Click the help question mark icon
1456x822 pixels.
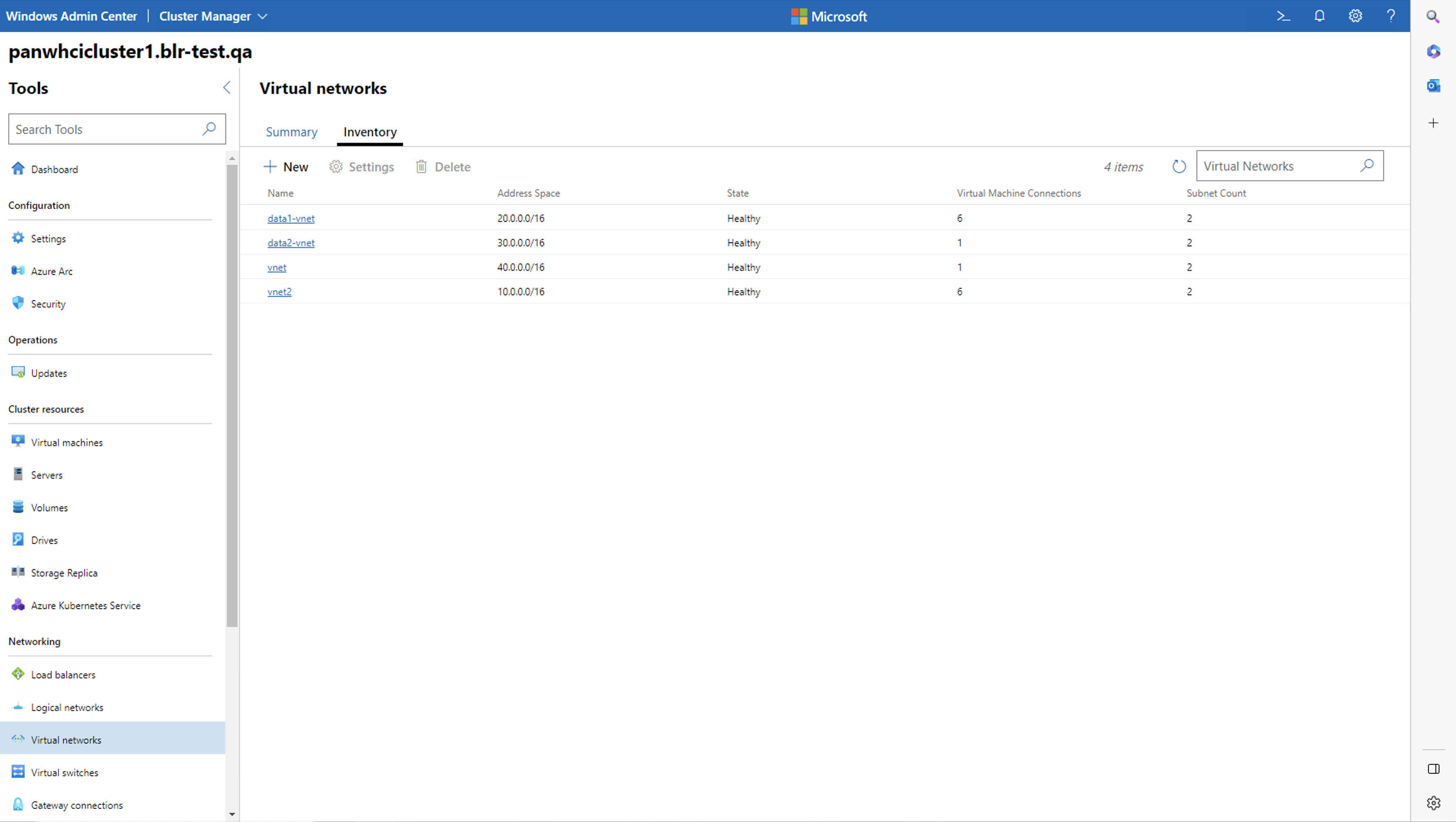point(1390,16)
